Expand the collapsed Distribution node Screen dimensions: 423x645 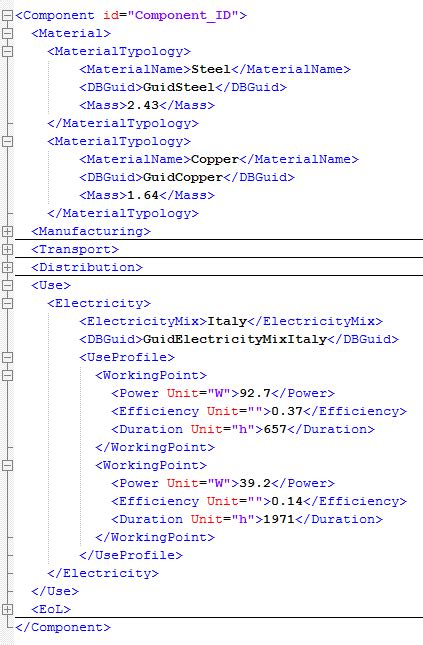coord(7,267)
